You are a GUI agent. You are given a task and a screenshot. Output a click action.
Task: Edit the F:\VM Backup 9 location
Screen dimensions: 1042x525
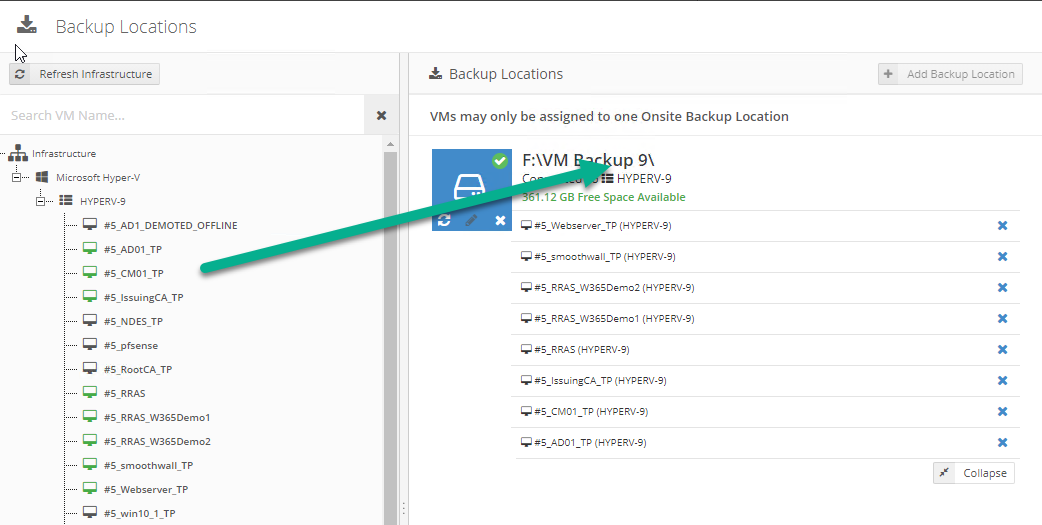point(471,220)
